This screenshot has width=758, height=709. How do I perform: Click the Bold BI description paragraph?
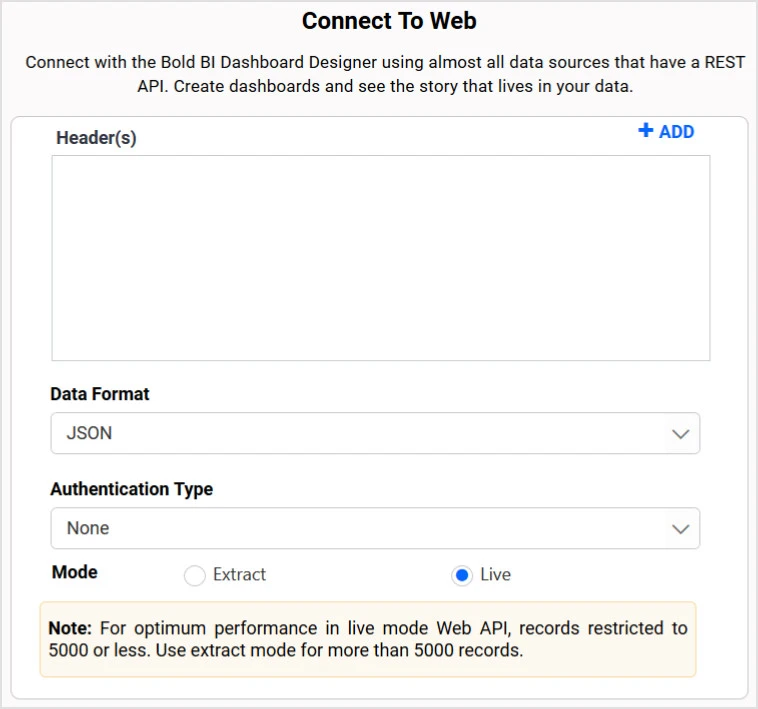coord(385,74)
